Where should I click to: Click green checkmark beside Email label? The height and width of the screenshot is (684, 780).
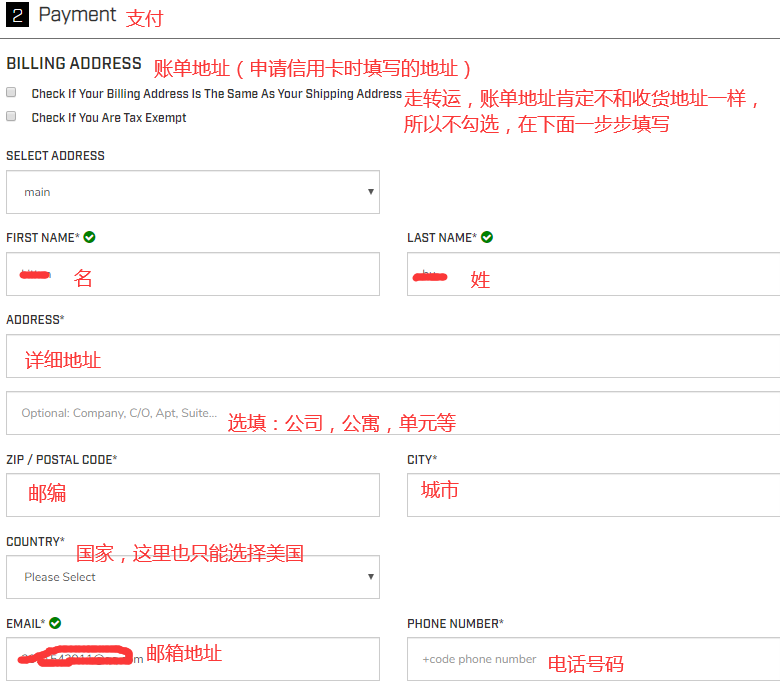click(55, 623)
